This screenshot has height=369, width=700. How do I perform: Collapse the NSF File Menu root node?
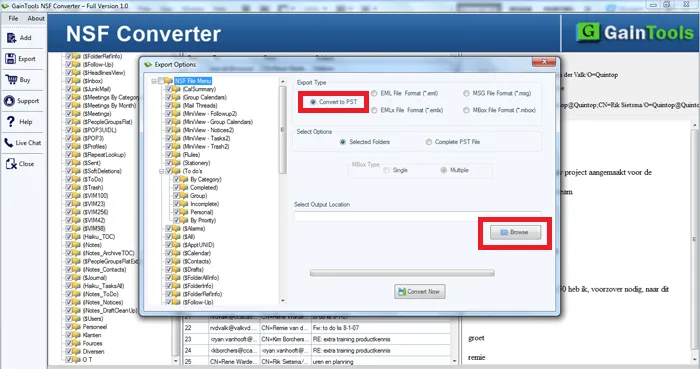[154, 81]
